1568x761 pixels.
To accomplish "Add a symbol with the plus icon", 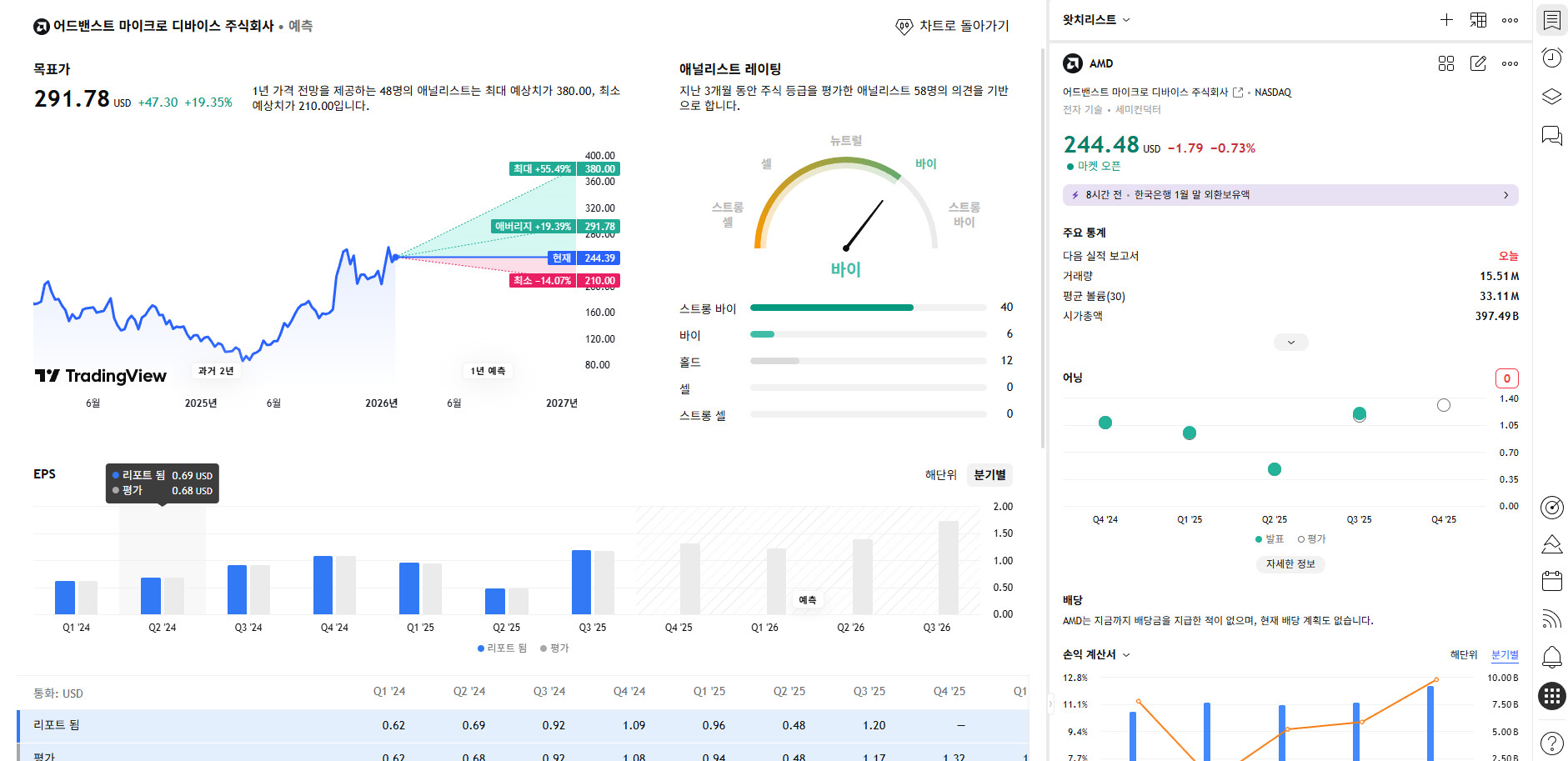I will coord(1446,20).
